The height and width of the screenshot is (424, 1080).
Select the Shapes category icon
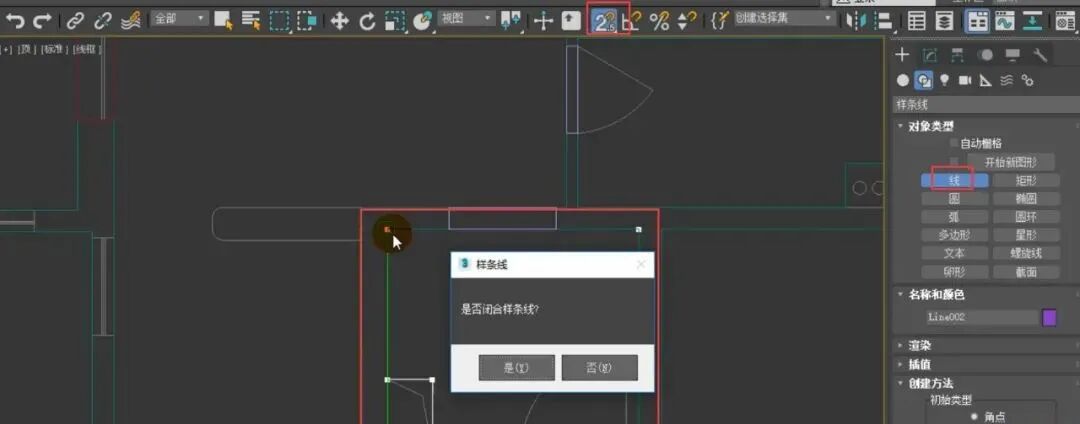point(924,81)
